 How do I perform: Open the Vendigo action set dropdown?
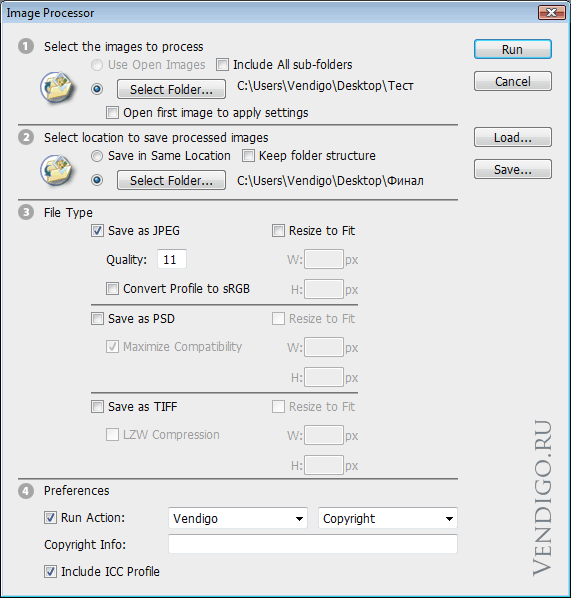point(238,518)
